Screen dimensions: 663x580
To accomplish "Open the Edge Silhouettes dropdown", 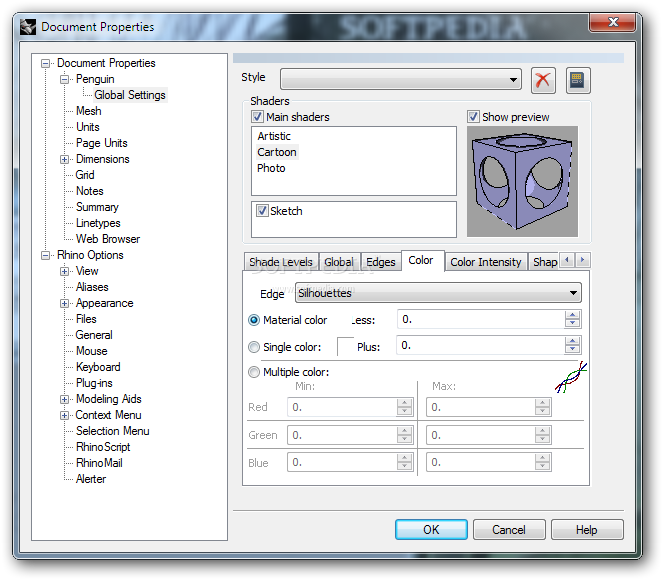I will tap(438, 293).
